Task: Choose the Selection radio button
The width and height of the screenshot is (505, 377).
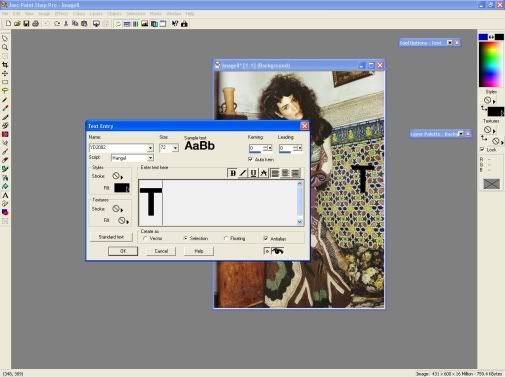Action: tap(185, 238)
